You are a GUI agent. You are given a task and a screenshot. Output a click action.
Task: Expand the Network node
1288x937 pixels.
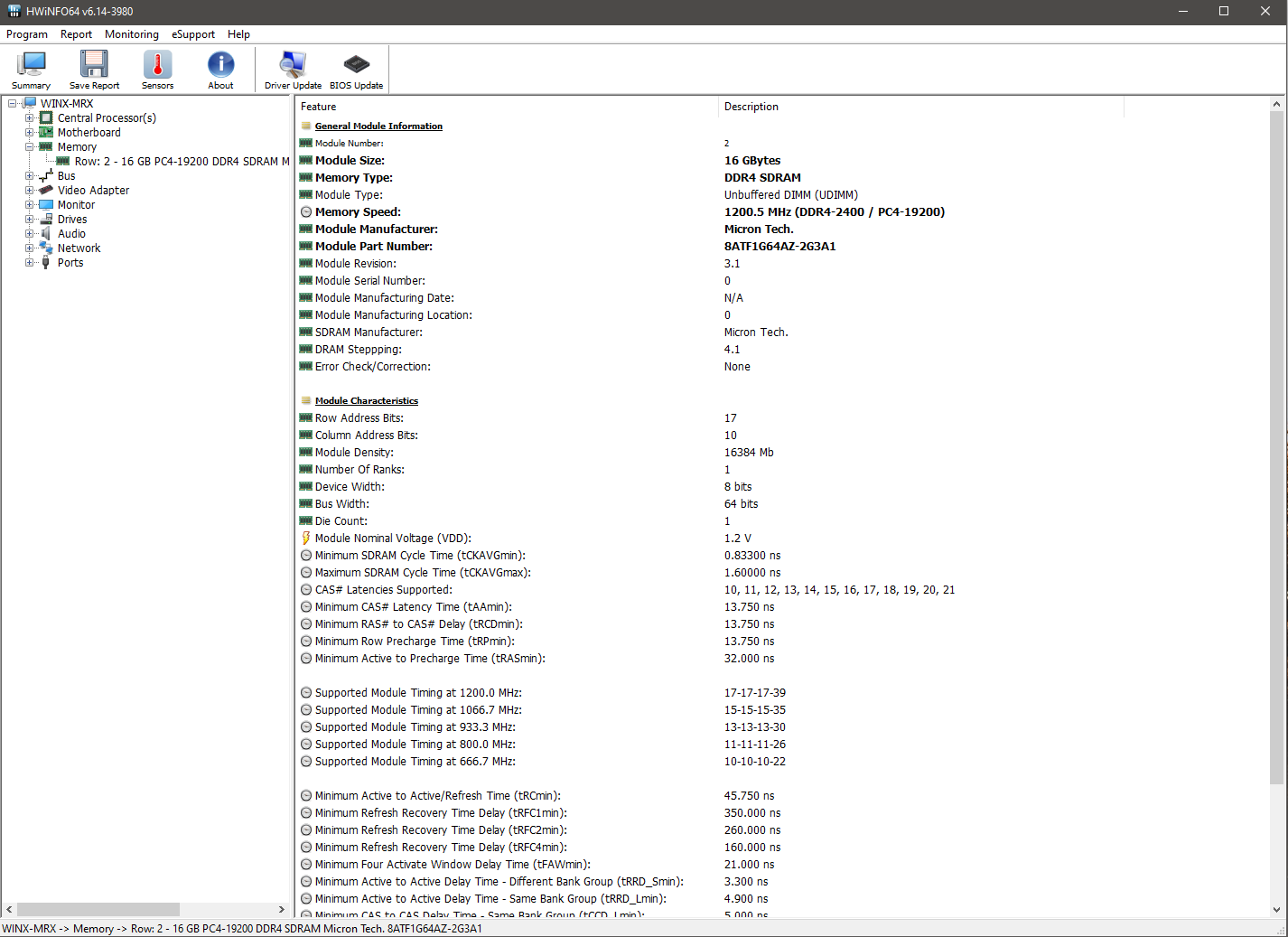pos(29,248)
